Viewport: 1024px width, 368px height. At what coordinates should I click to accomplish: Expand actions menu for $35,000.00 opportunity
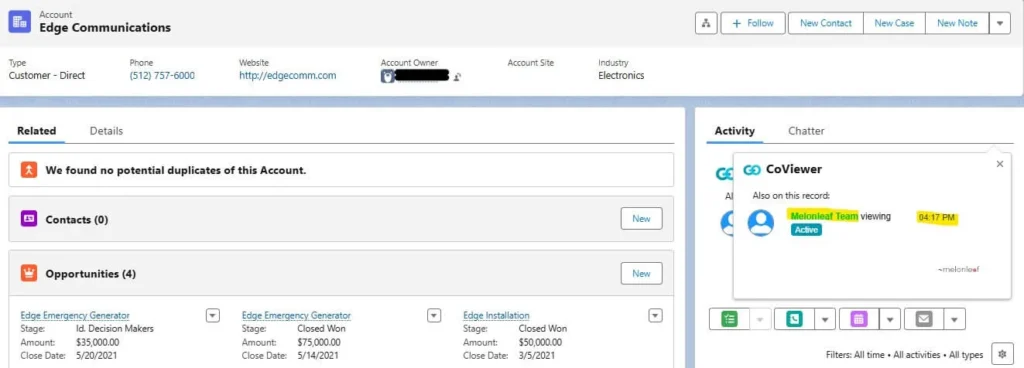pyautogui.click(x=212, y=316)
